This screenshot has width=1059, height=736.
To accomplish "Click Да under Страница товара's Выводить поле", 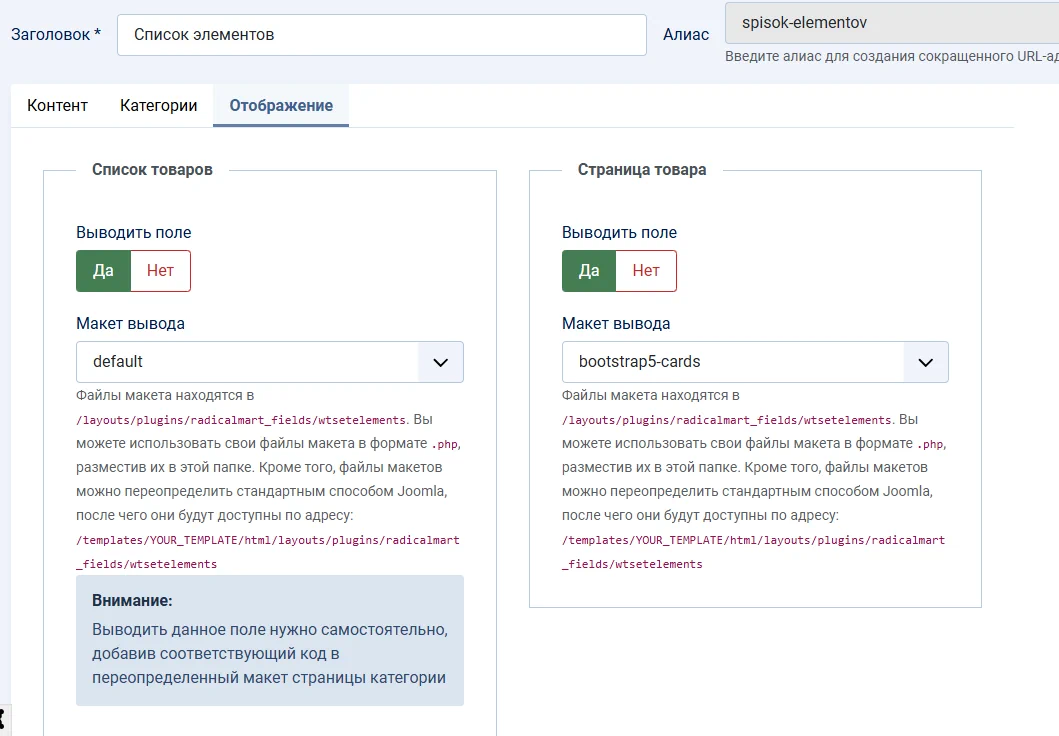I will (589, 270).
